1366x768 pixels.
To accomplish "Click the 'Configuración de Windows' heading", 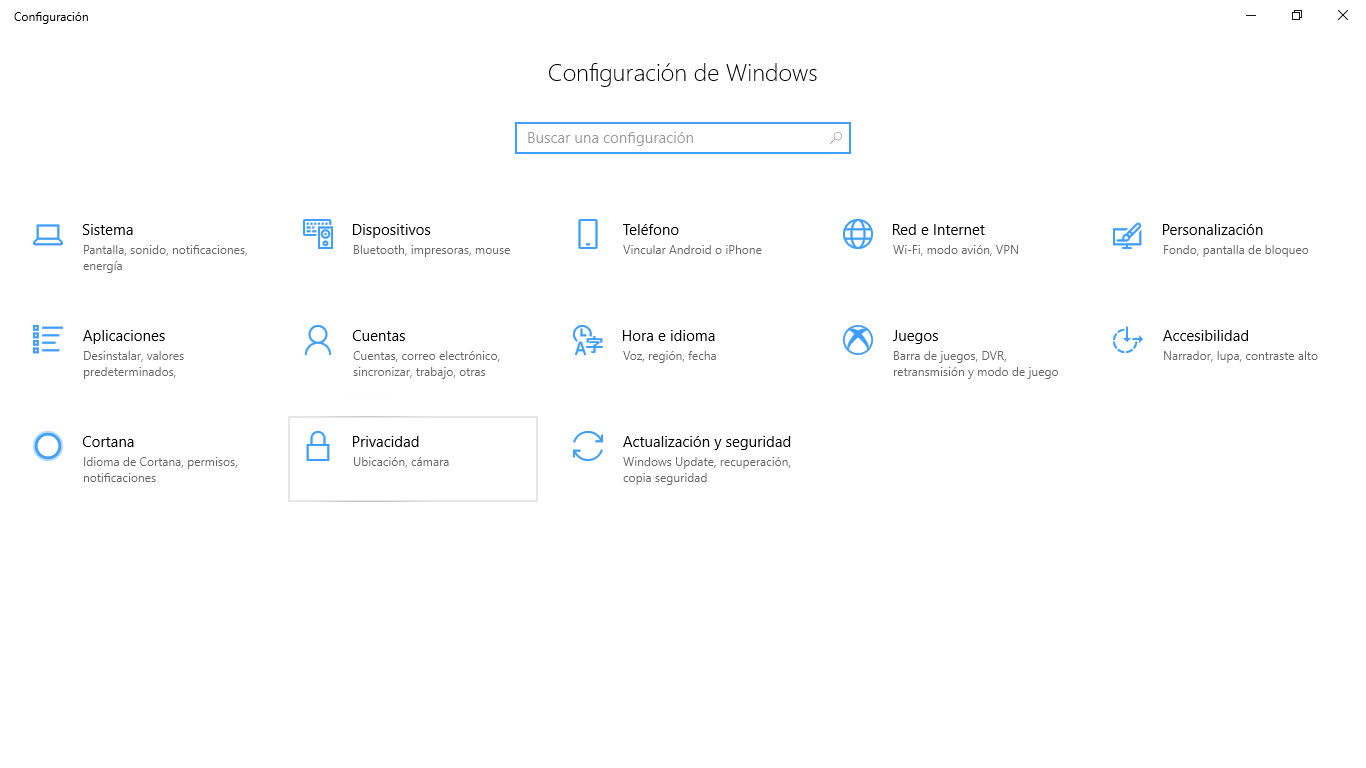I will tap(683, 73).
